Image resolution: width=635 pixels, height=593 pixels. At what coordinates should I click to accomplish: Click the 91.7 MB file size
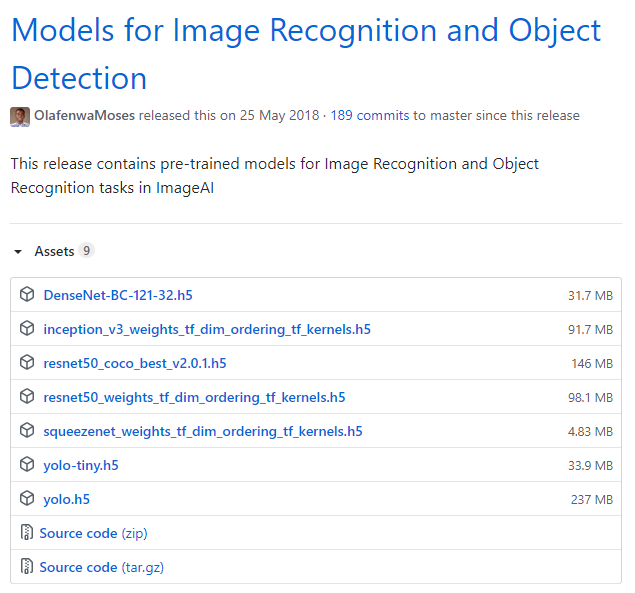590,330
